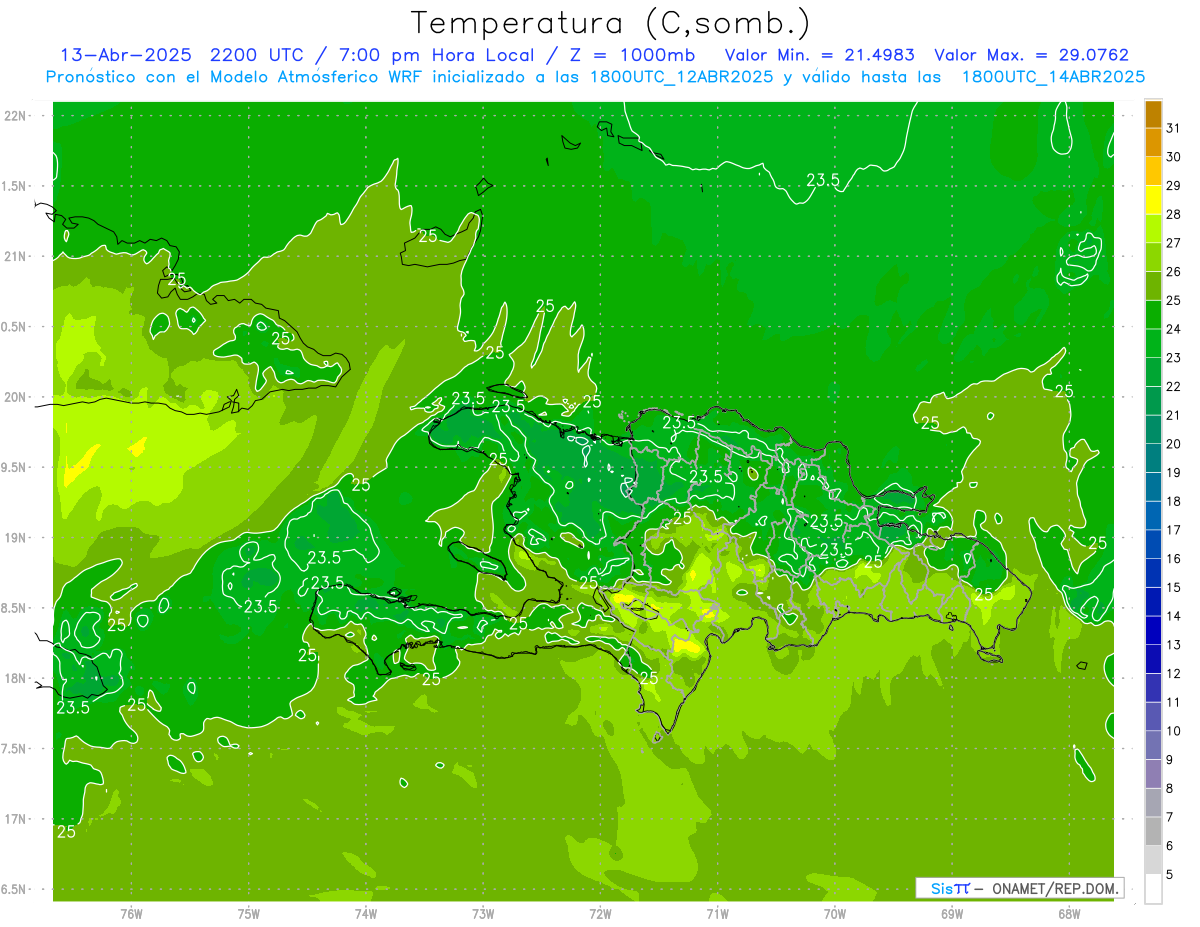Viewport: 1200px width, 927px height.
Task: Click the "18N" latitude axis label
Action: [17, 678]
